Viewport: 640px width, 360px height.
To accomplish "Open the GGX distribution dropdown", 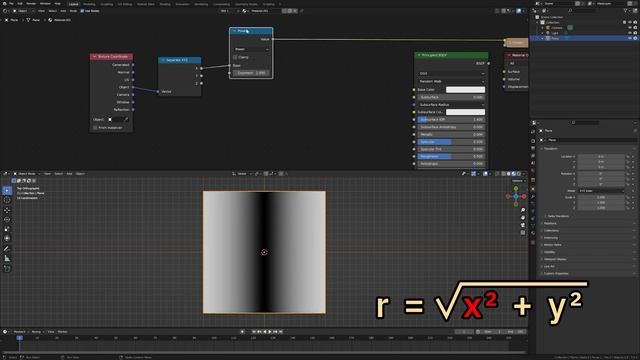I will tap(451, 73).
